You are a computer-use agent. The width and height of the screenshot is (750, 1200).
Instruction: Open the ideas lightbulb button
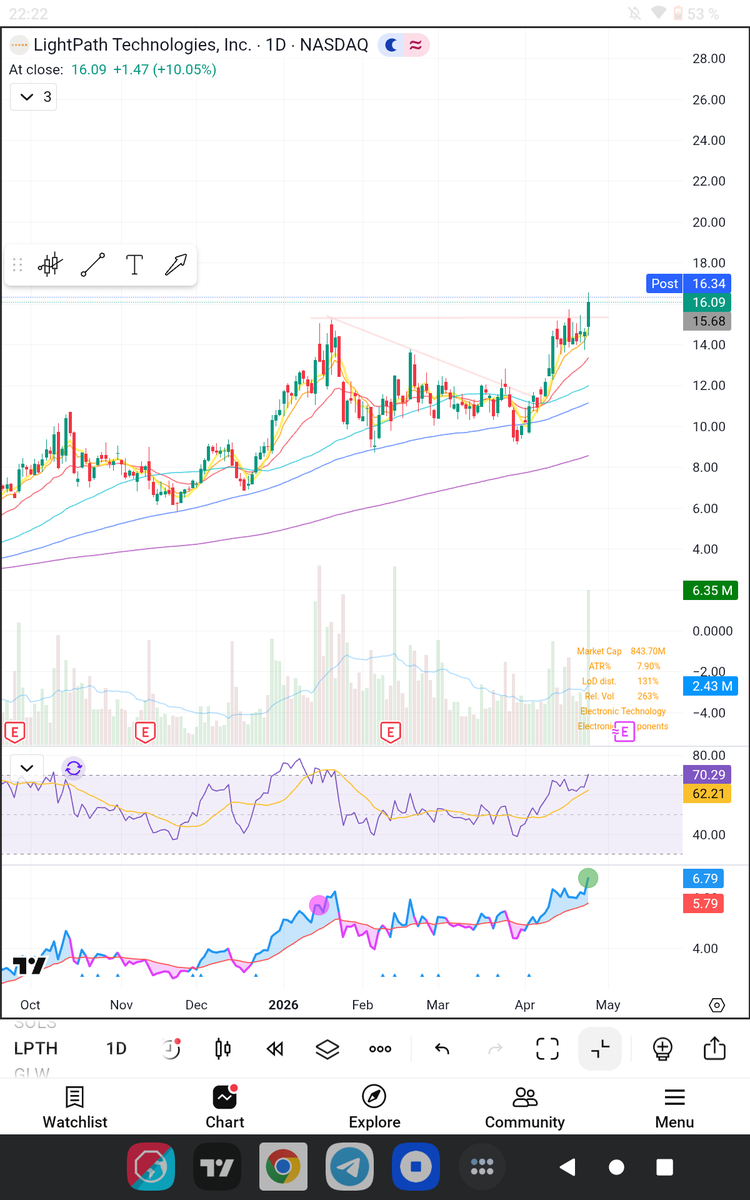pyautogui.click(x=662, y=1048)
